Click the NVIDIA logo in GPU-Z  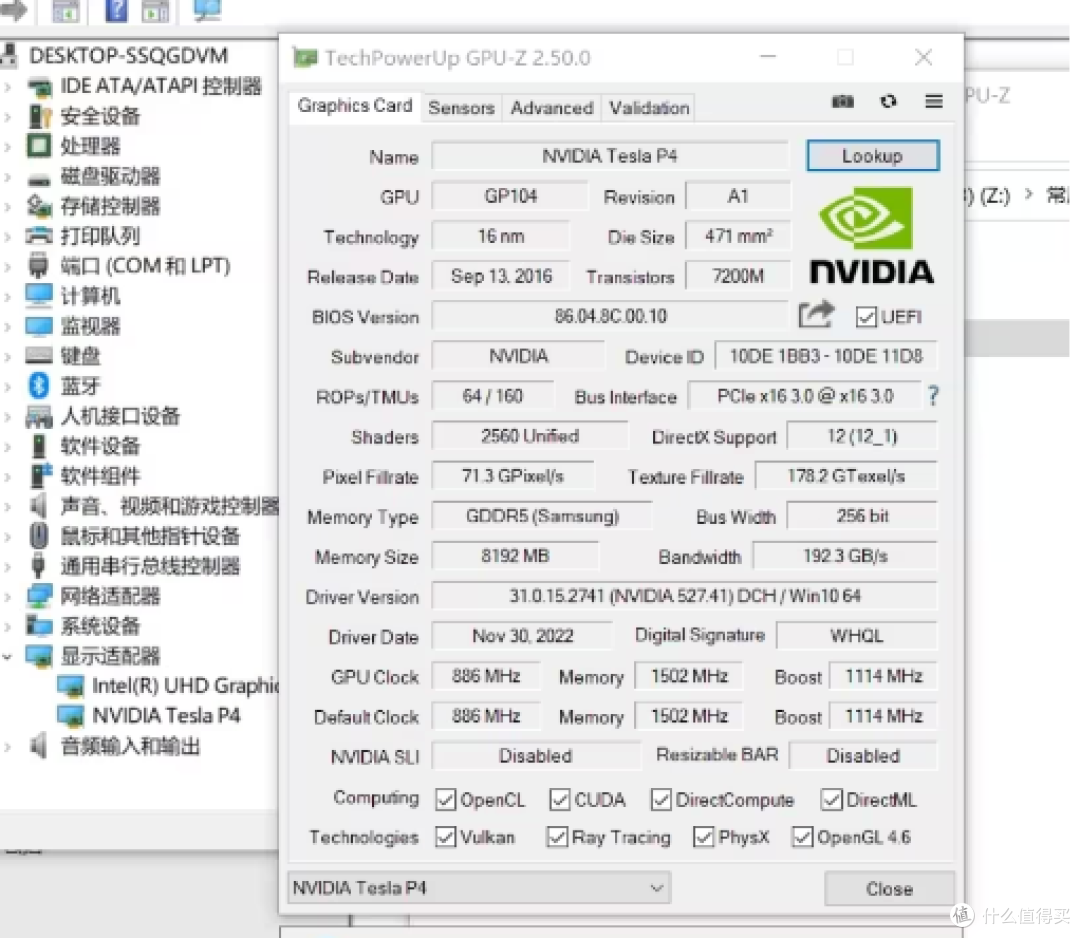click(x=871, y=236)
